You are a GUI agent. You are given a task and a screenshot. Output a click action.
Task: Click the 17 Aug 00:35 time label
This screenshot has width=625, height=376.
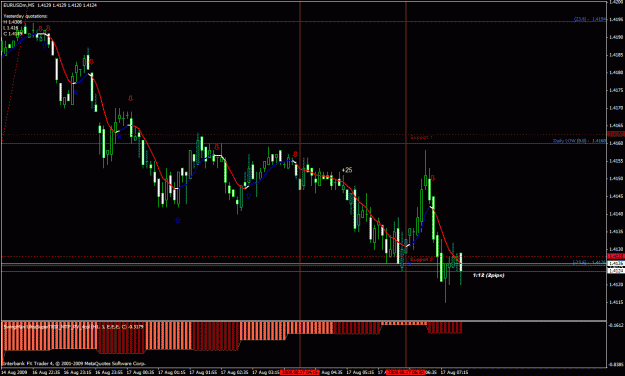[x=140, y=372]
